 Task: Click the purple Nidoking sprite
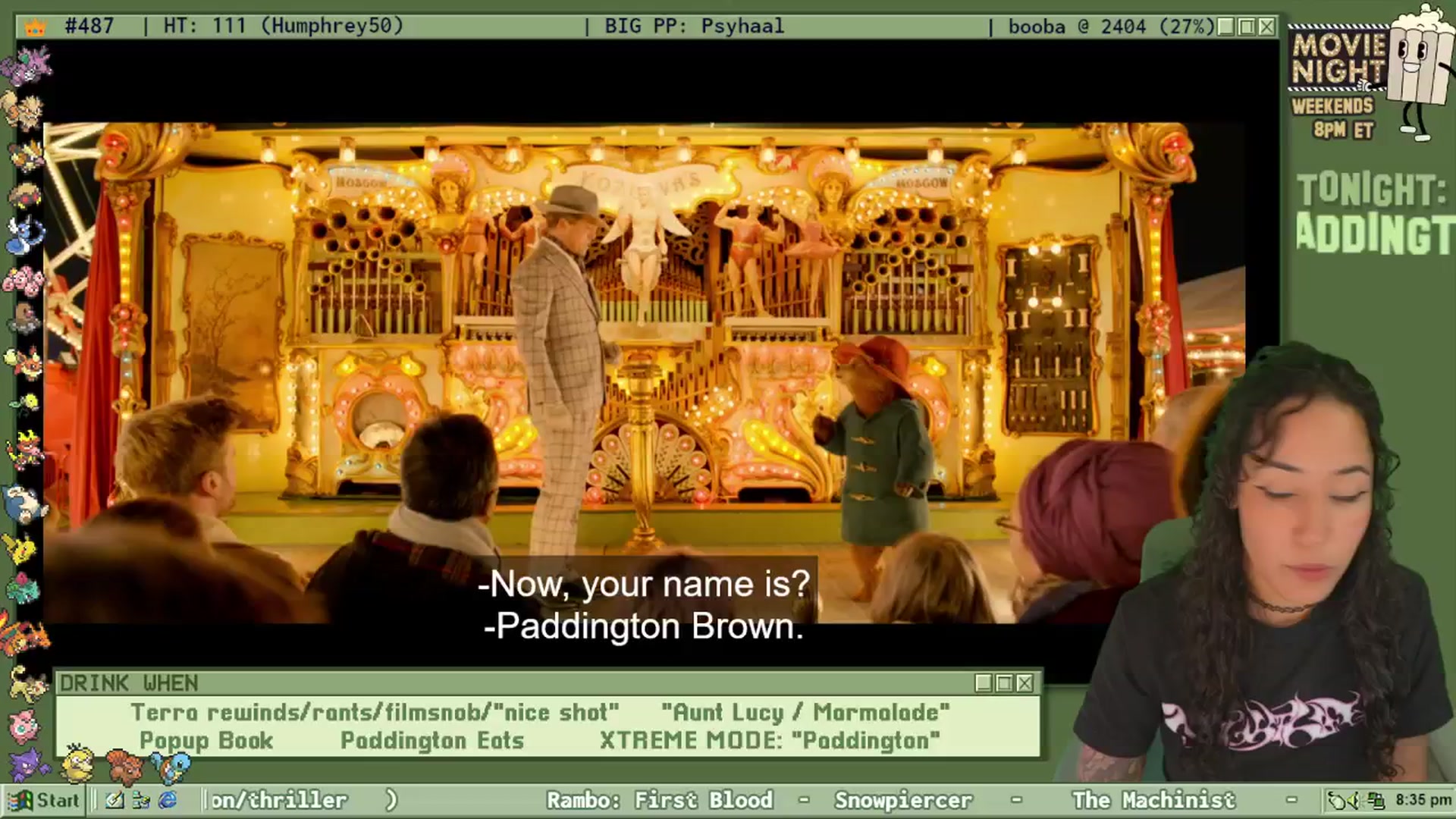[26, 65]
